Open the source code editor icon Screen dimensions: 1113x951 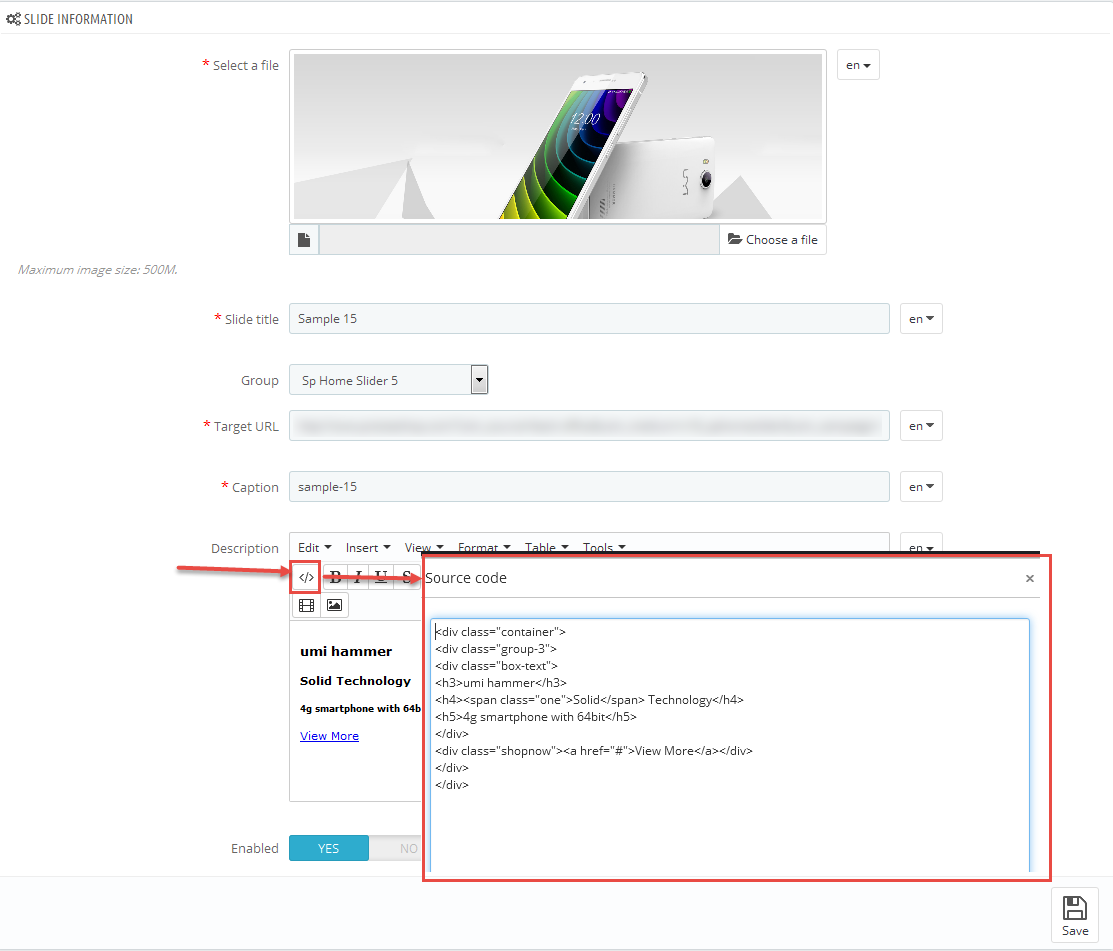pyautogui.click(x=306, y=578)
